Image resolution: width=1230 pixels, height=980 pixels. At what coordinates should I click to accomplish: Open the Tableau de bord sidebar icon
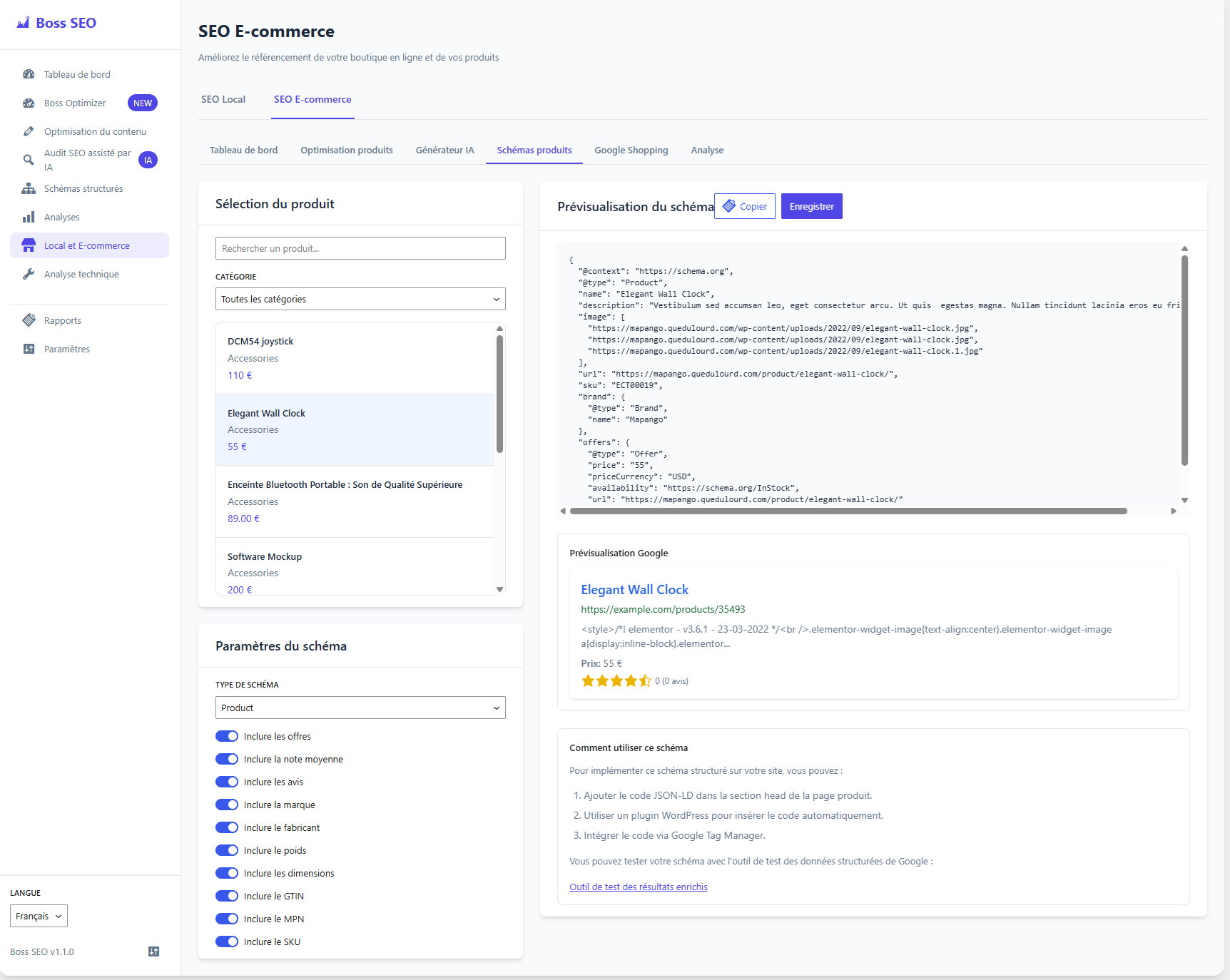pyautogui.click(x=76, y=74)
